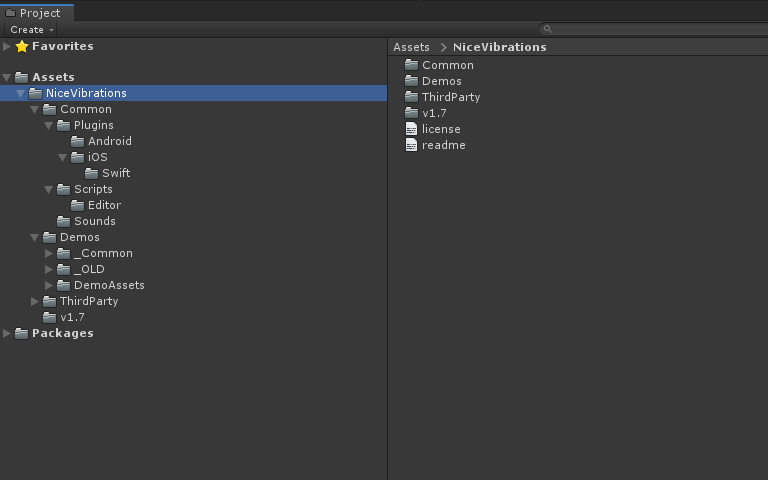Viewport: 768px width, 480px height.
Task: Select the license text file icon
Action: [x=411, y=129]
